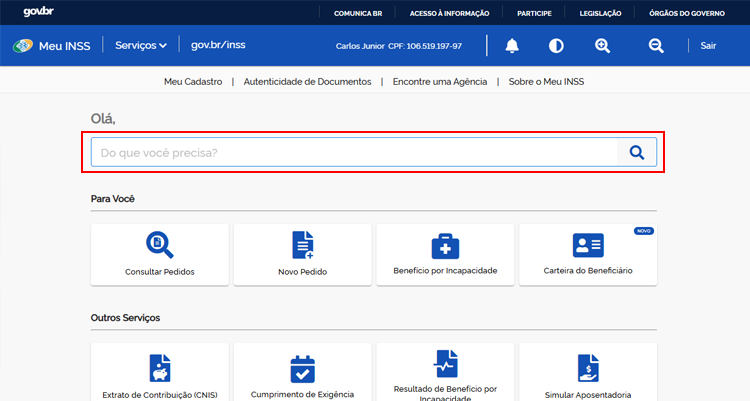Click the Cumprimento de Exigência calendar icon
The image size is (750, 401).
(303, 369)
